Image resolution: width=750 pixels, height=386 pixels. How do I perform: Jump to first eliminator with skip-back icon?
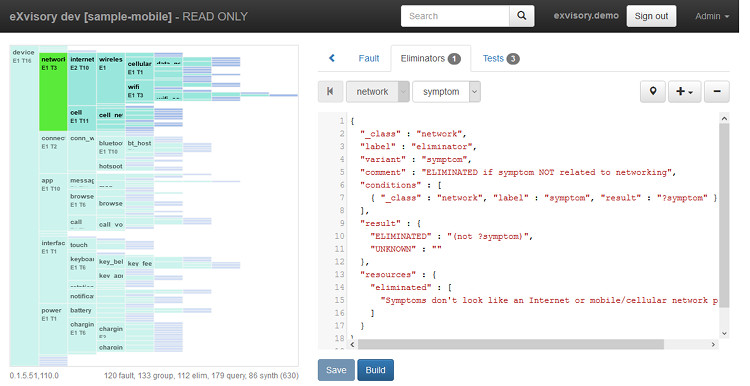pos(330,91)
